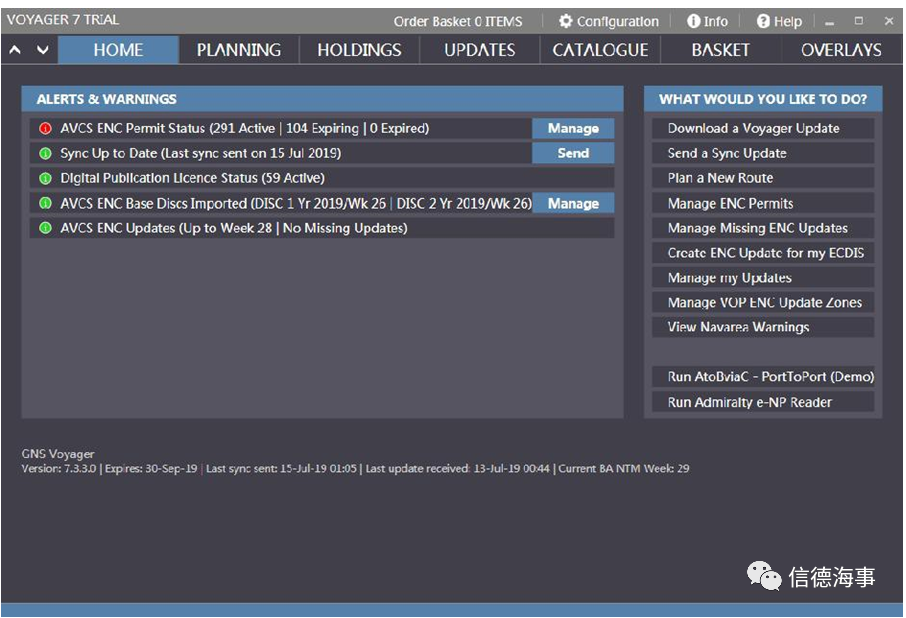Click the Info label in title bar
This screenshot has height=618, width=906.
715,21
